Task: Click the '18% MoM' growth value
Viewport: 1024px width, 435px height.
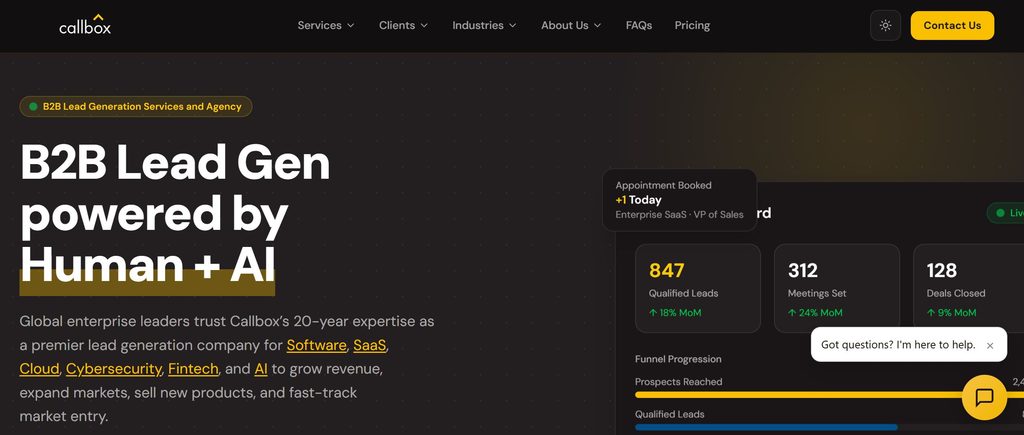Action: point(675,313)
